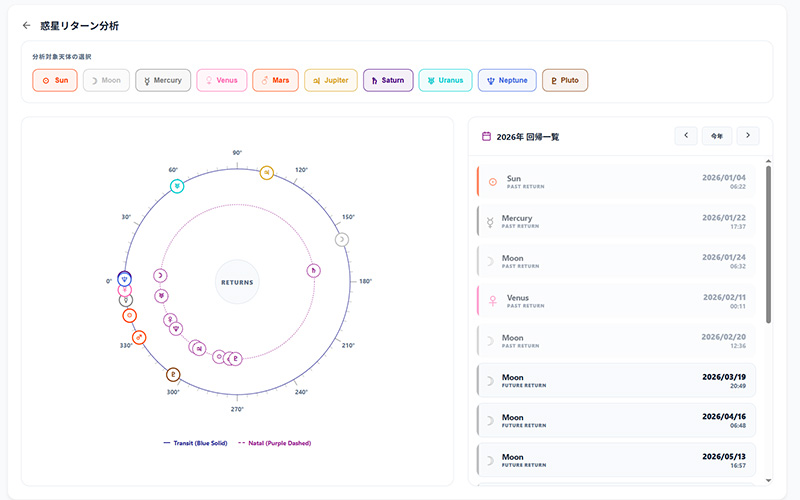Click the cyan transit Uranus marker
The image size is (800, 500).
[x=176, y=186]
